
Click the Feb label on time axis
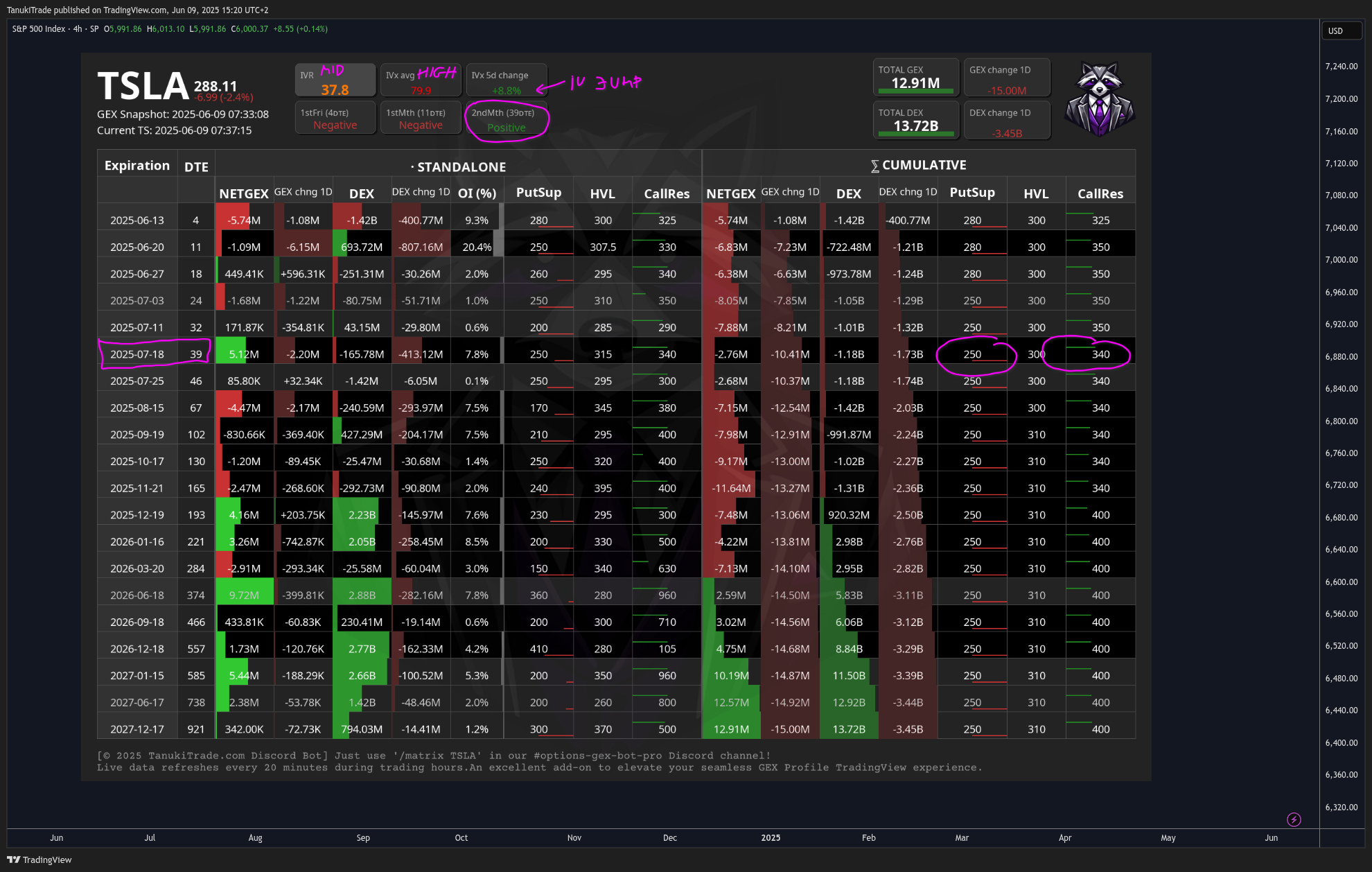pos(869,838)
